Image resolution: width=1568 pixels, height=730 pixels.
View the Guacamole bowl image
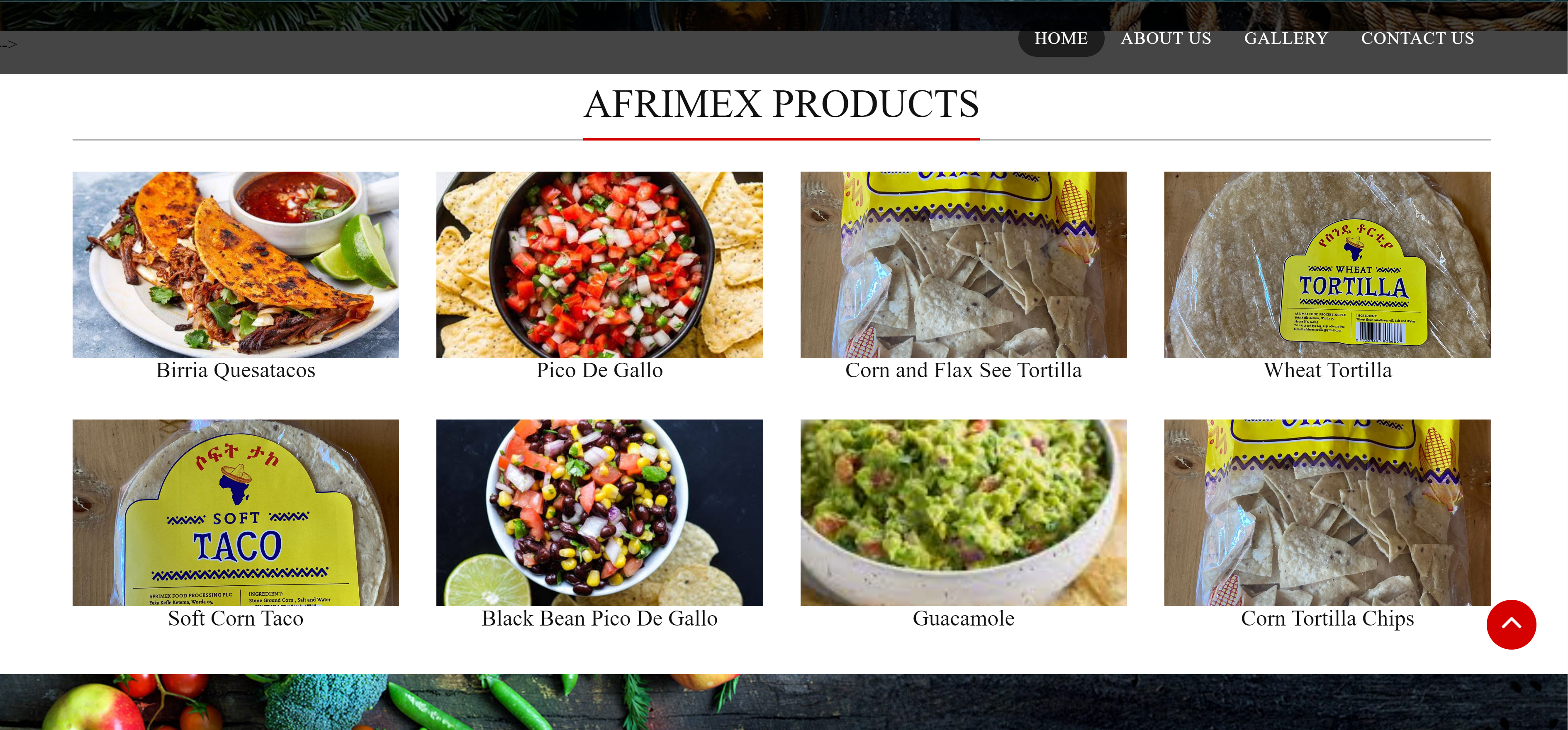pyautogui.click(x=964, y=513)
